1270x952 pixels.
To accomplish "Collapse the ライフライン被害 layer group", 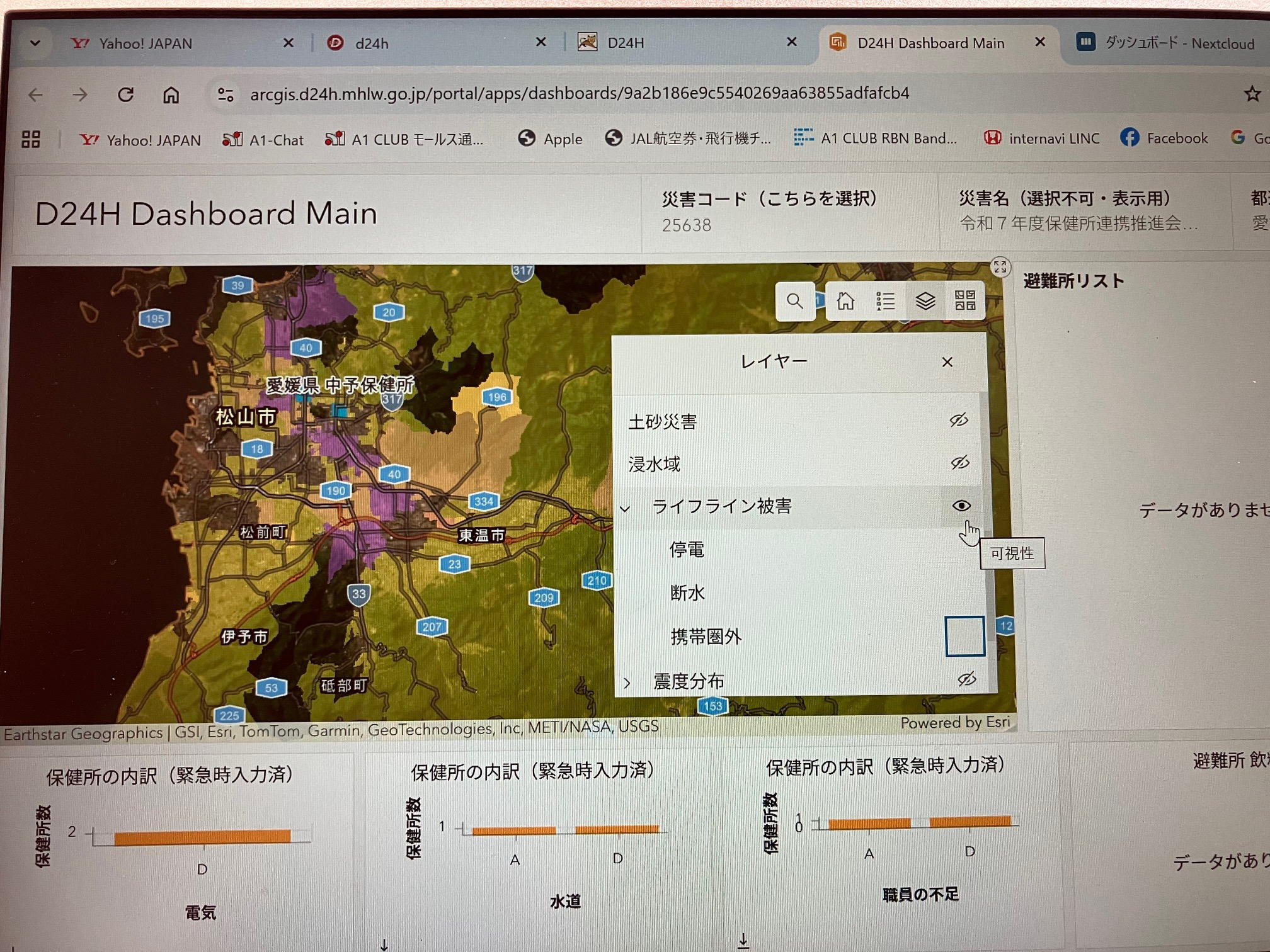I will pyautogui.click(x=625, y=508).
